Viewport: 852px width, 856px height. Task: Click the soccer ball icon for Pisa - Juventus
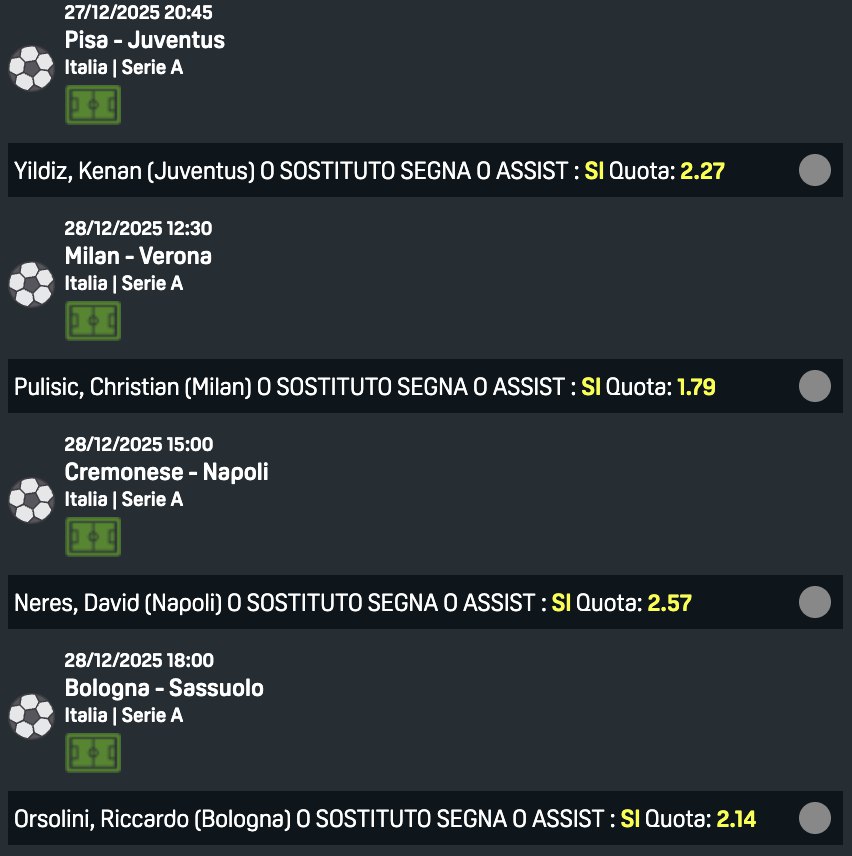tap(31, 67)
